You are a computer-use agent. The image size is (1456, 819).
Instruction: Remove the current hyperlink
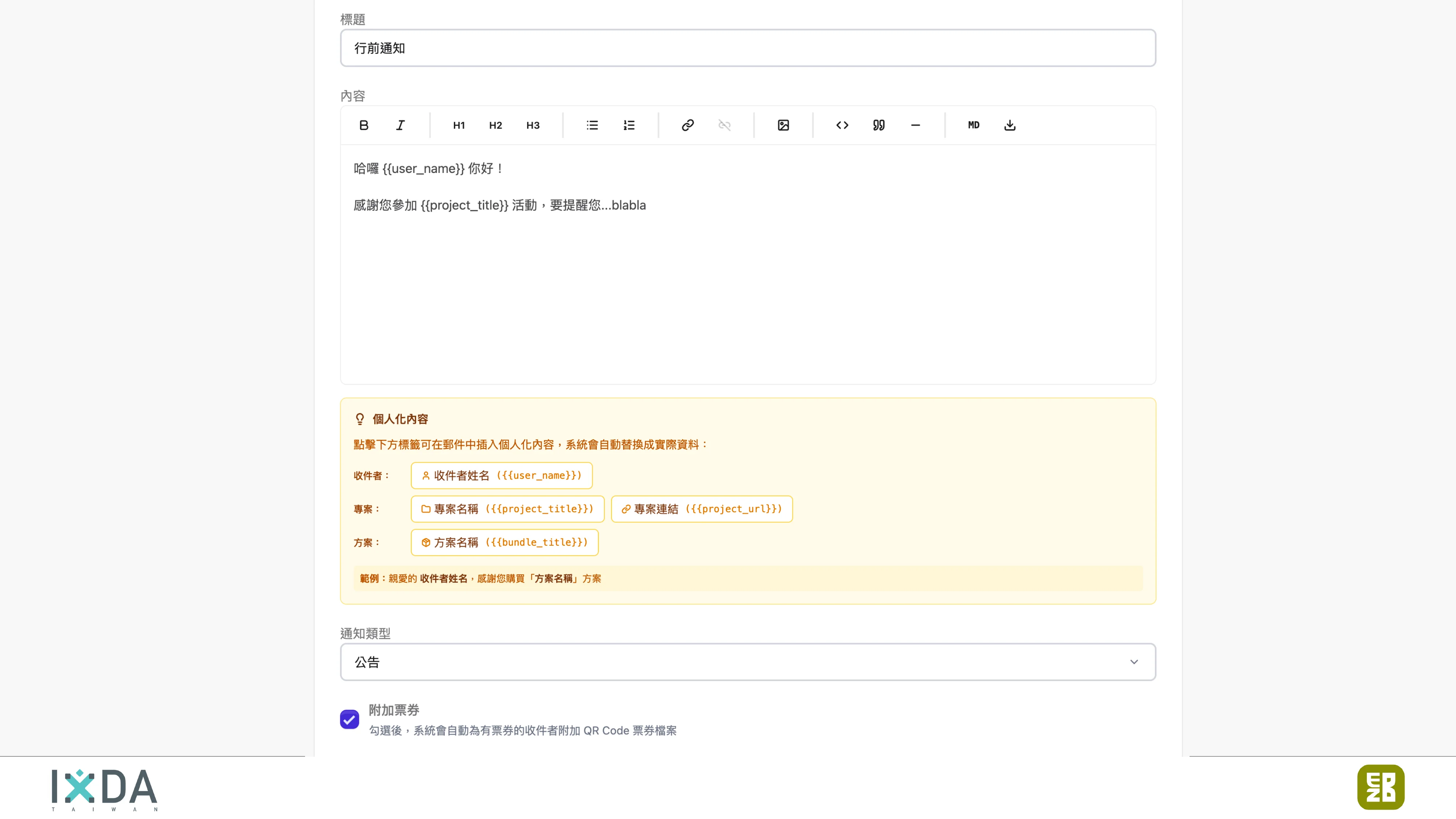(724, 125)
